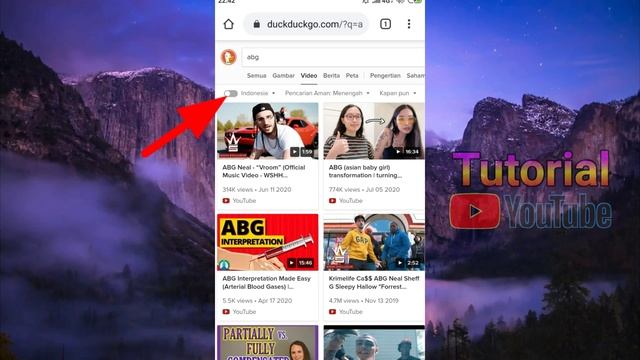640x360 pixels.
Task: Select the Video tab
Action: pyautogui.click(x=309, y=76)
